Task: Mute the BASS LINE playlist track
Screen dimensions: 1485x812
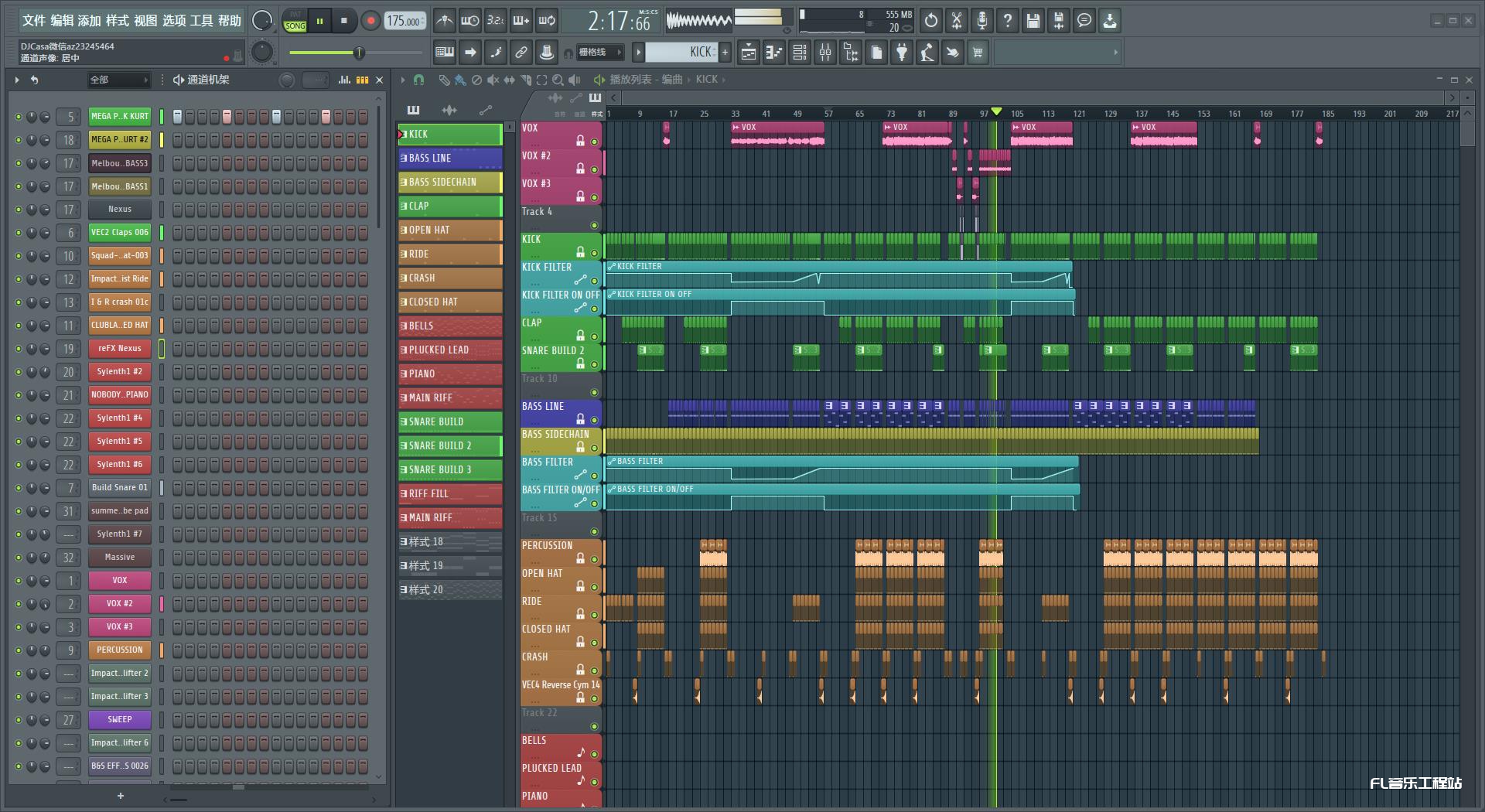Action: (594, 420)
